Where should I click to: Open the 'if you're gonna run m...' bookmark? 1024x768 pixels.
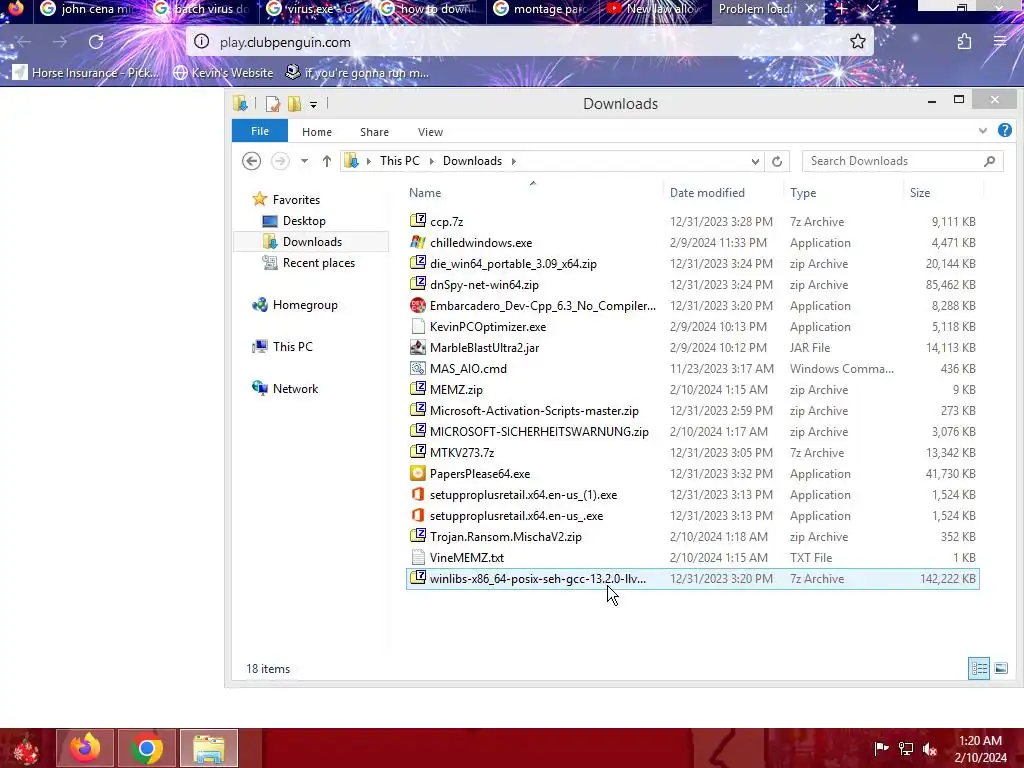click(357, 72)
